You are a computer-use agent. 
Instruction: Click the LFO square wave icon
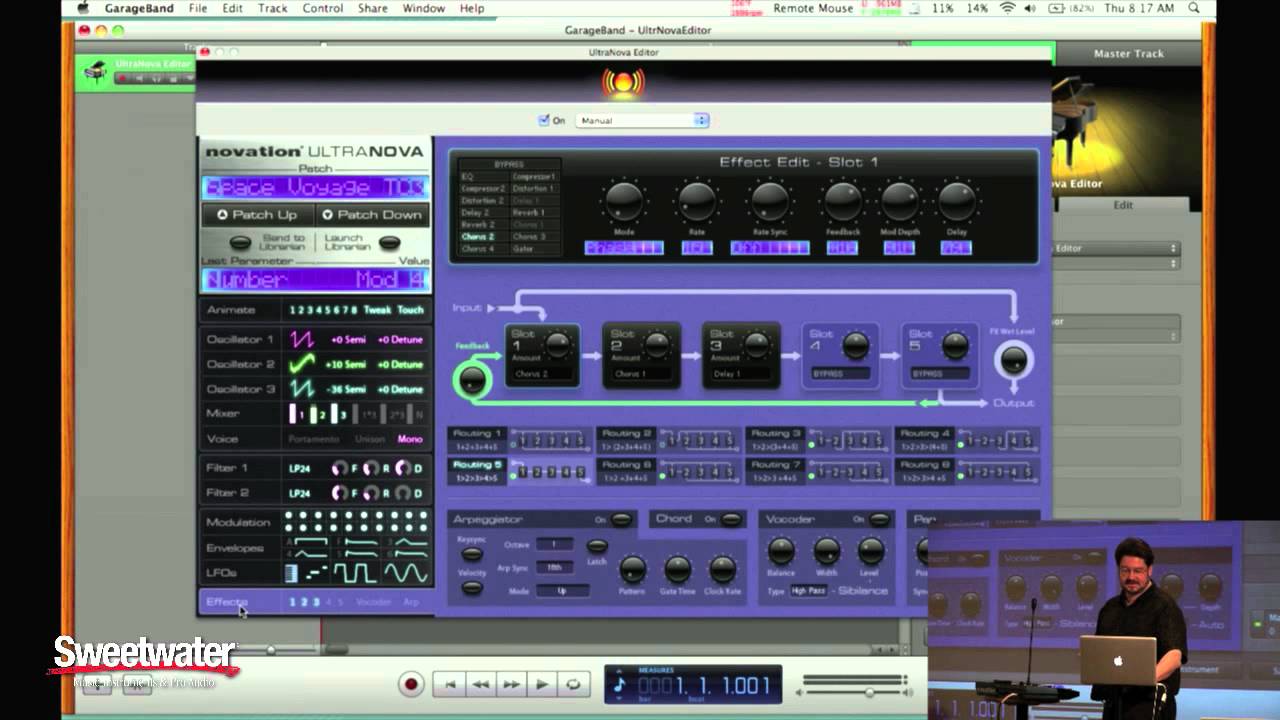point(355,573)
